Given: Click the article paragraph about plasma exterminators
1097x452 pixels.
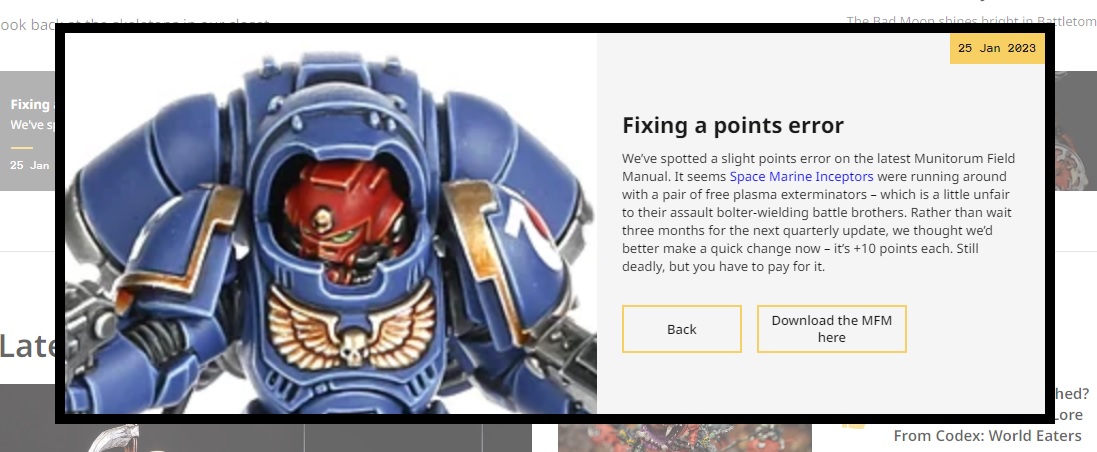Looking at the screenshot, I should [x=818, y=212].
